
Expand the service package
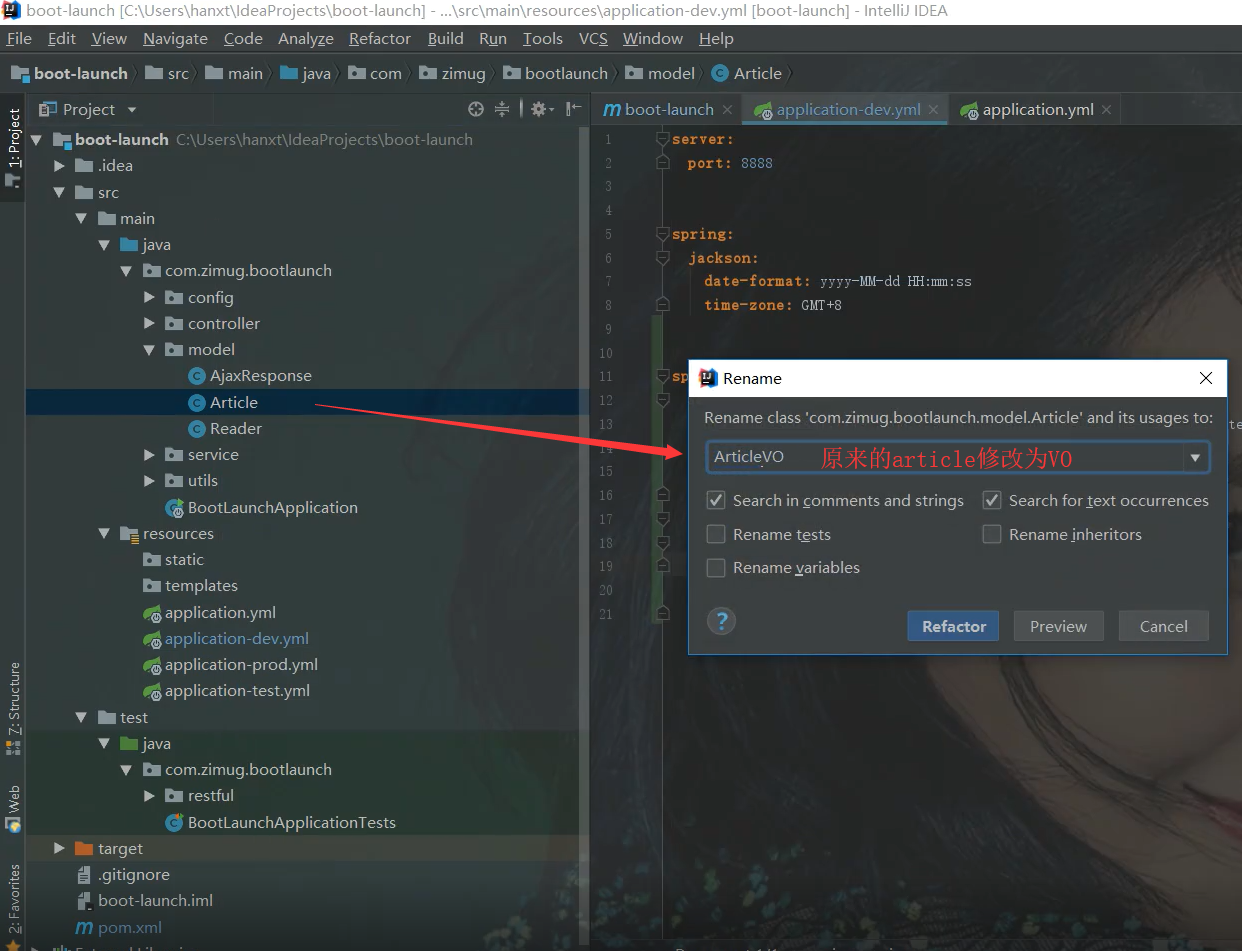(149, 455)
